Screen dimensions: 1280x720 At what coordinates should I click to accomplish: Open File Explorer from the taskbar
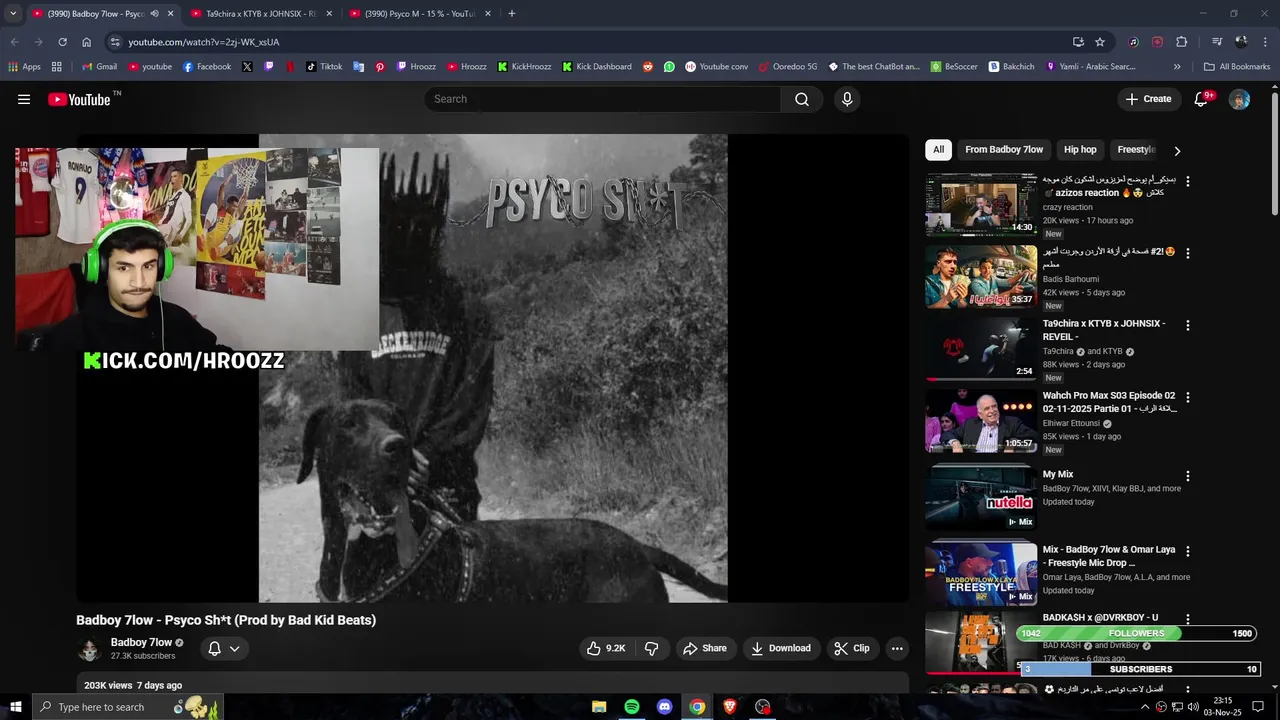point(599,707)
